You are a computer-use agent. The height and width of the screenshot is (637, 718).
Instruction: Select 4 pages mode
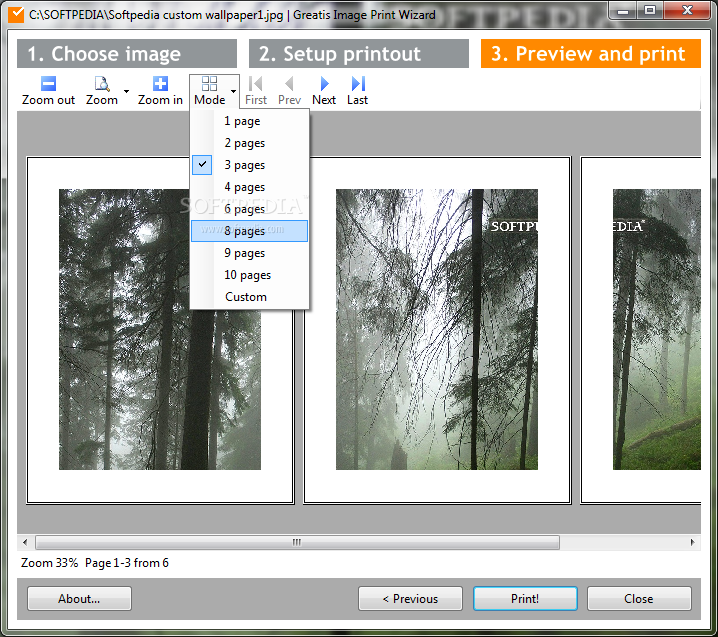(x=250, y=187)
